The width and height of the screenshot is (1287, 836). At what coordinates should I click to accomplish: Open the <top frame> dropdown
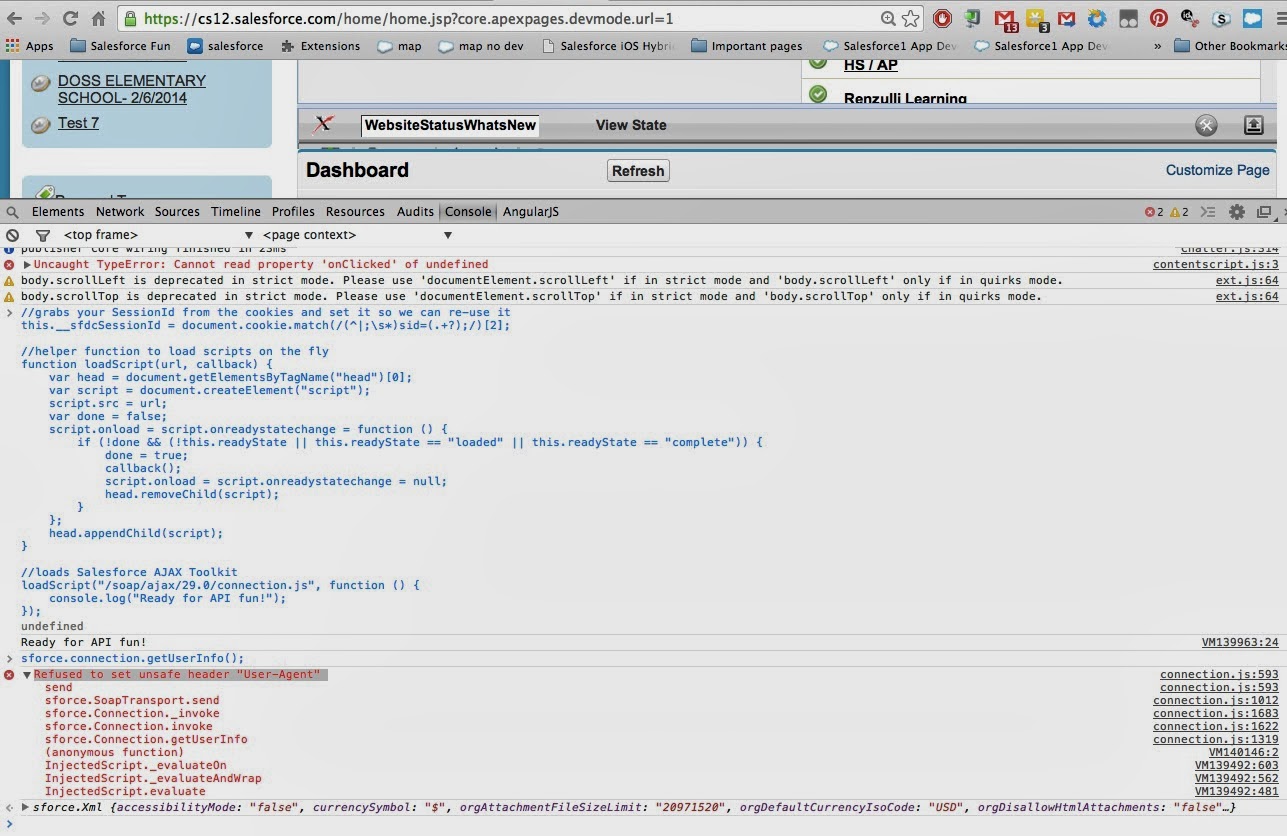[158, 235]
